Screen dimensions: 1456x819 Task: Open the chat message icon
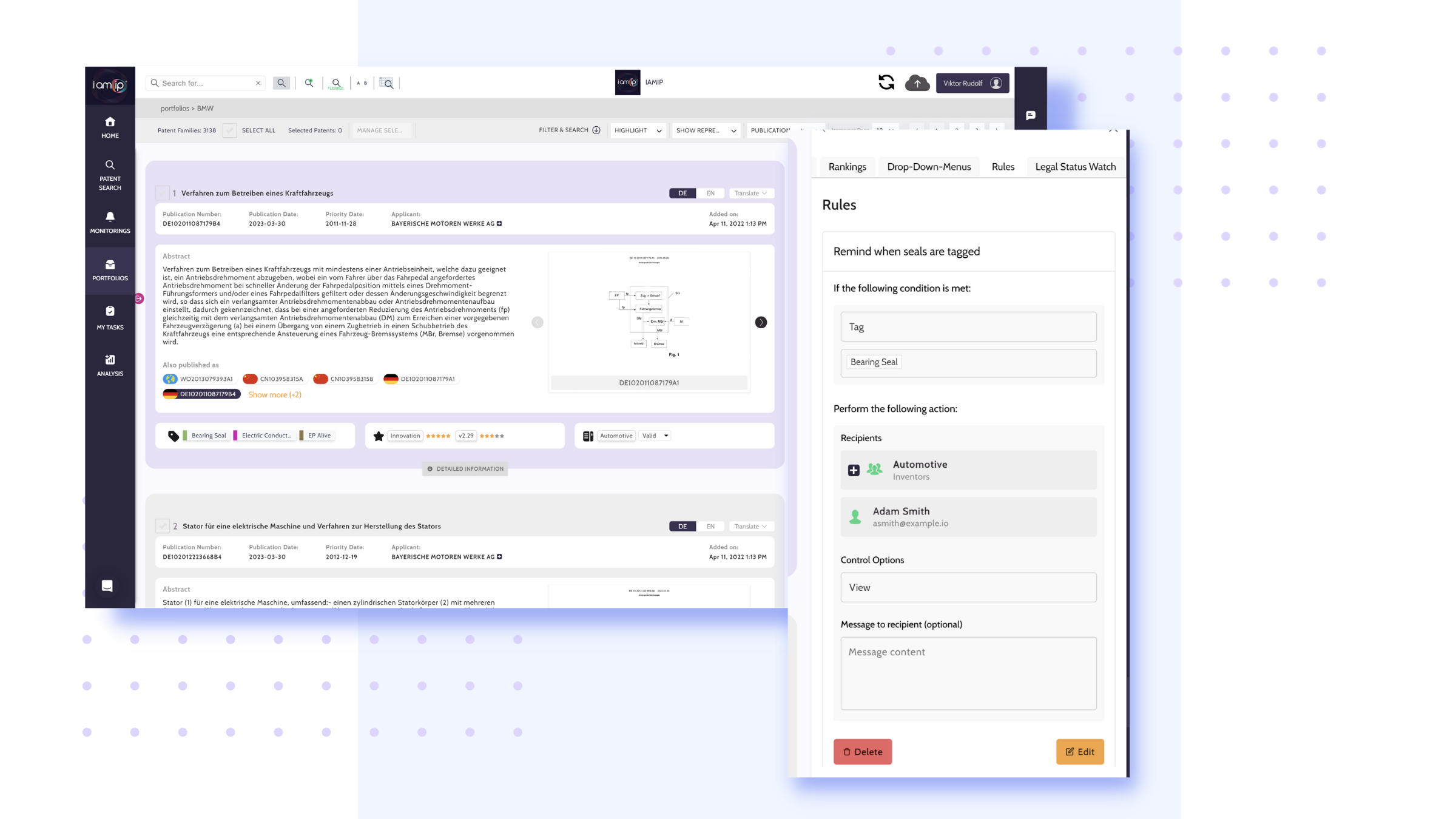[x=1030, y=115]
